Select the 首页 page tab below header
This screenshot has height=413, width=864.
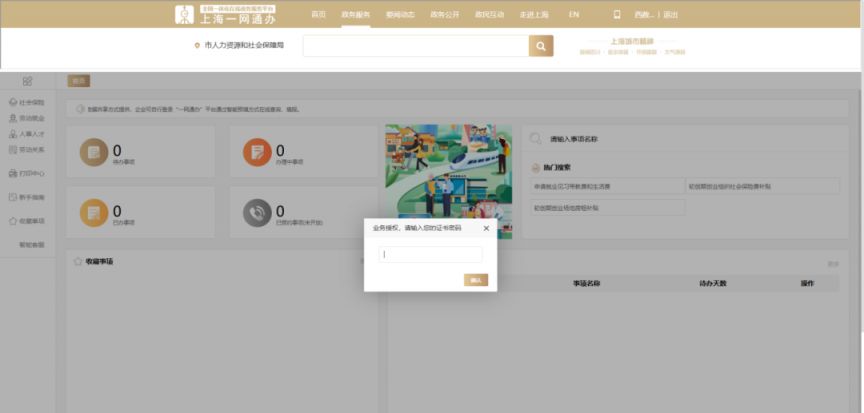(79, 81)
